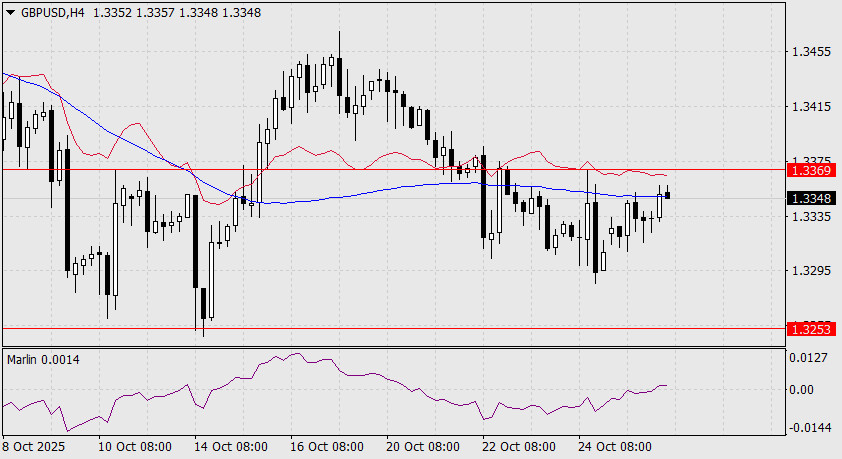Viewport: 842px width, 459px height.
Task: Click the 1.3295 price scale label
Action: (810, 271)
